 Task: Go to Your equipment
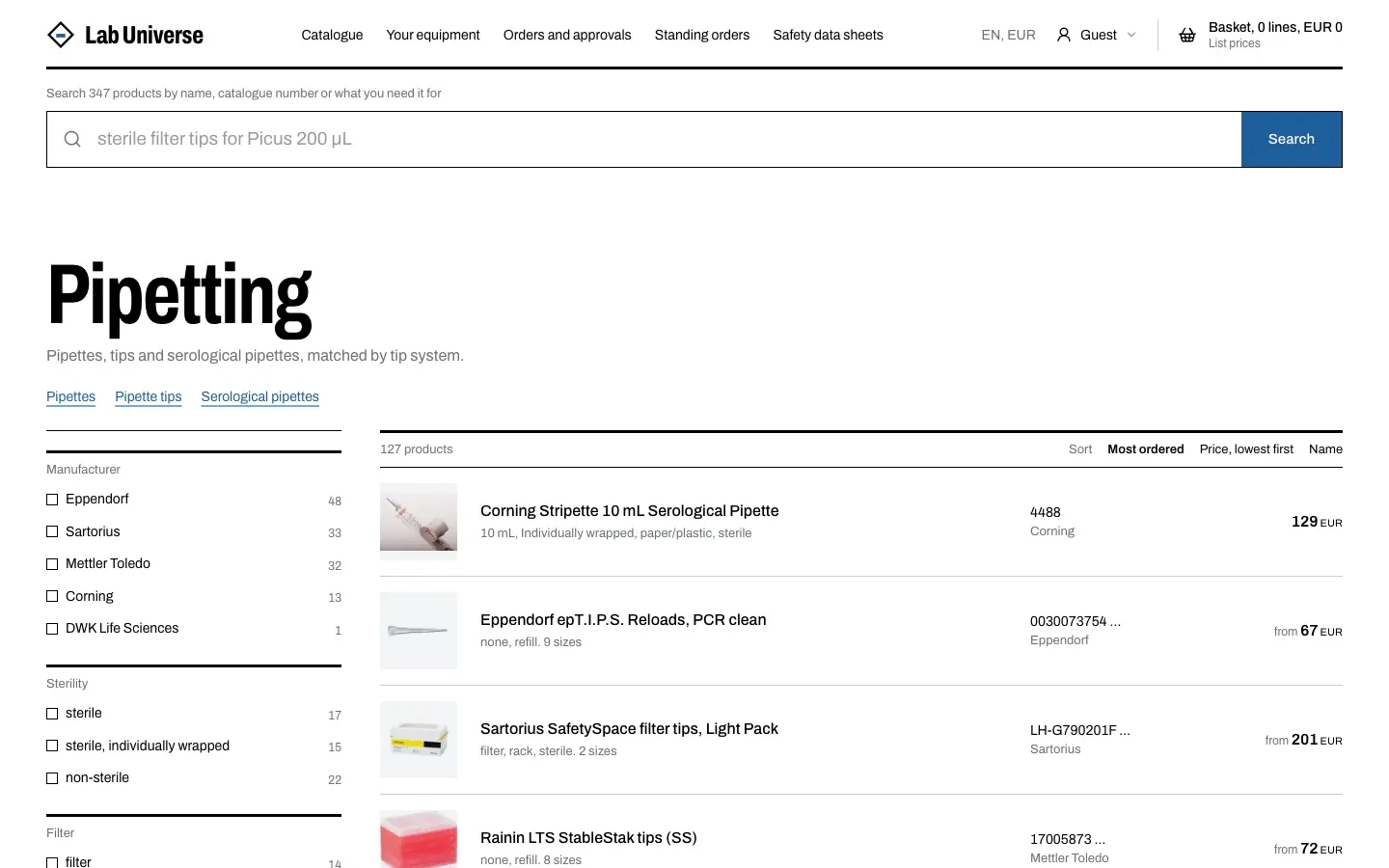tap(433, 35)
